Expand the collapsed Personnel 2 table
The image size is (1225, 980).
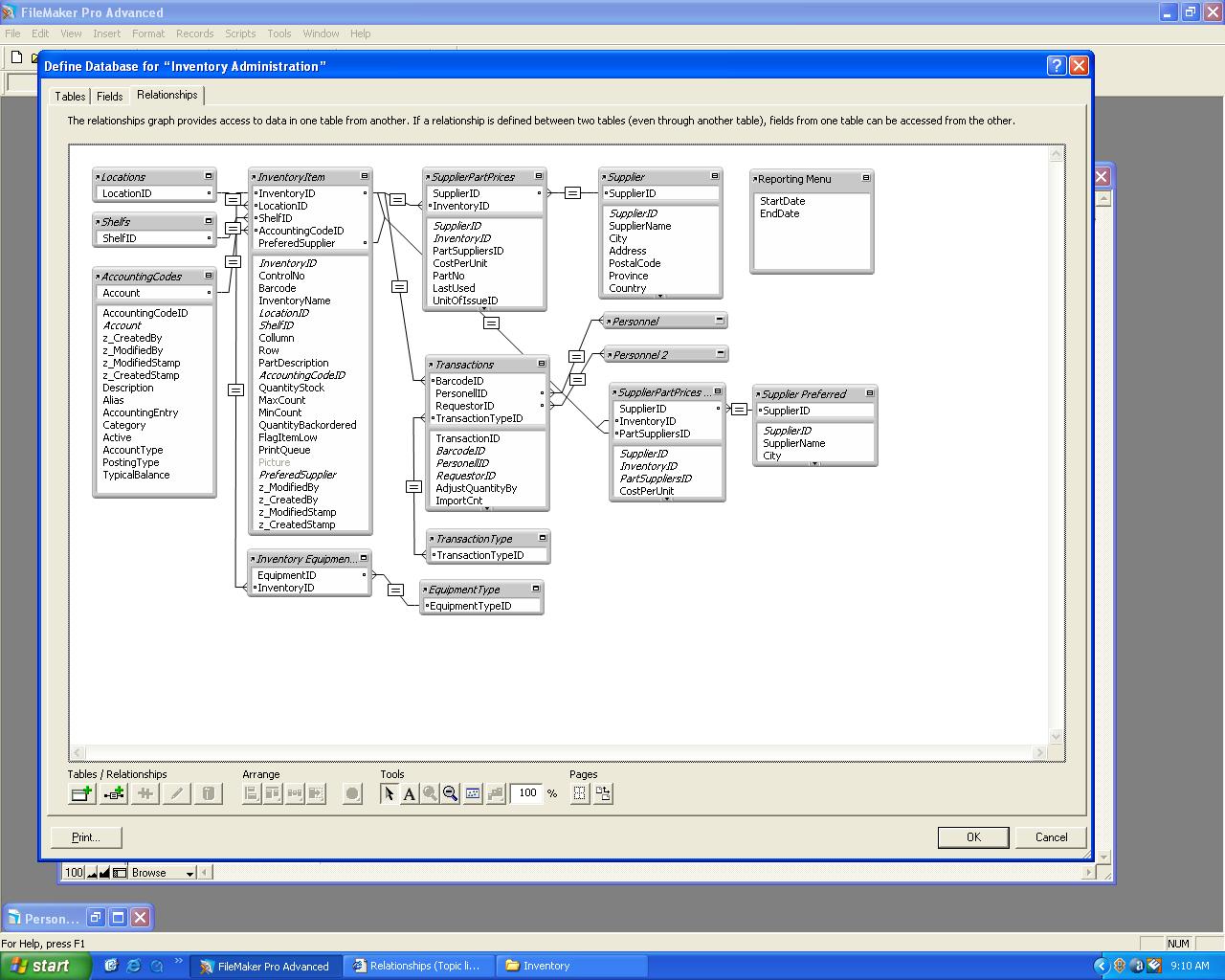point(721,354)
